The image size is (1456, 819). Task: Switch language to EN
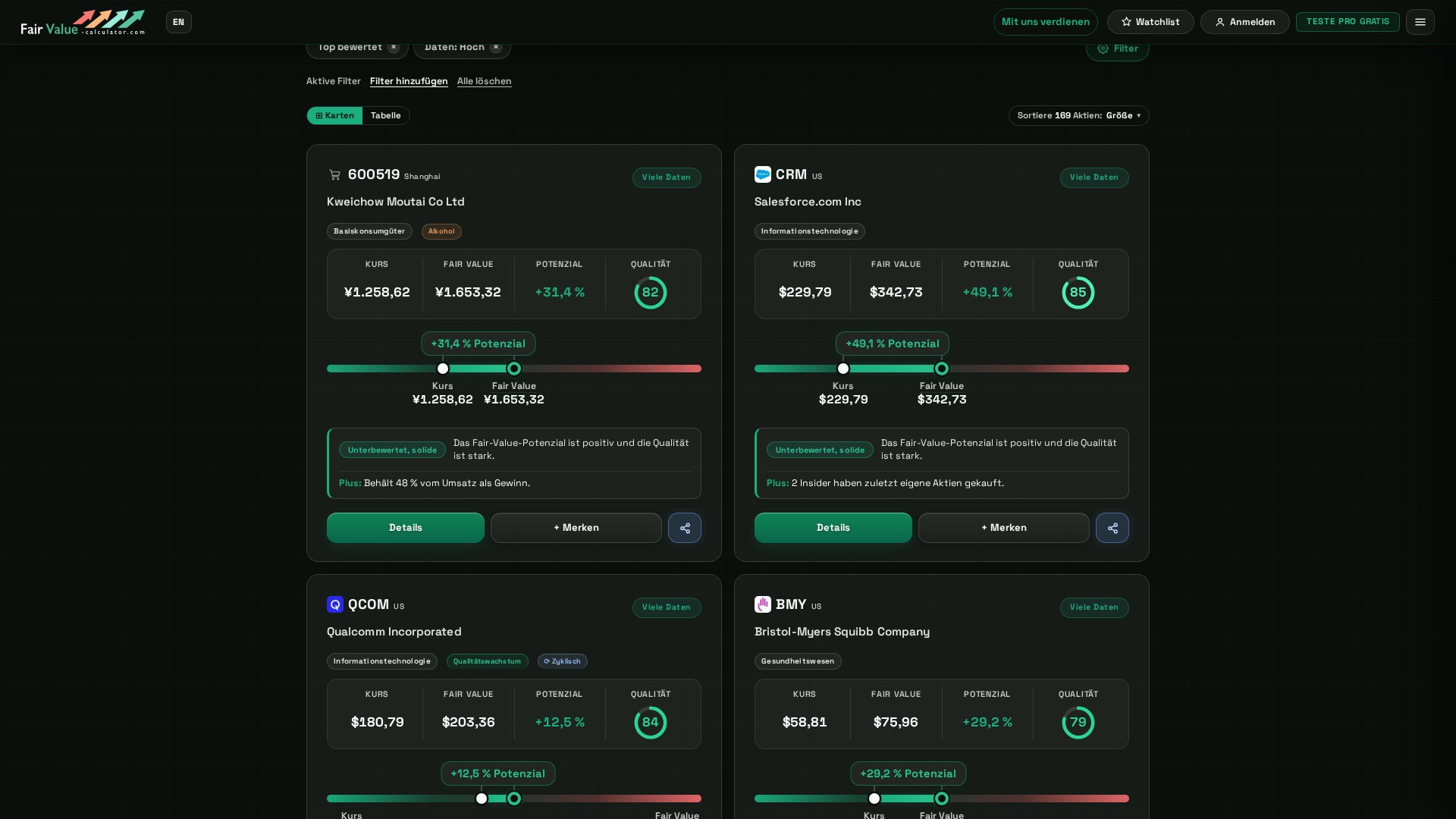tap(178, 22)
